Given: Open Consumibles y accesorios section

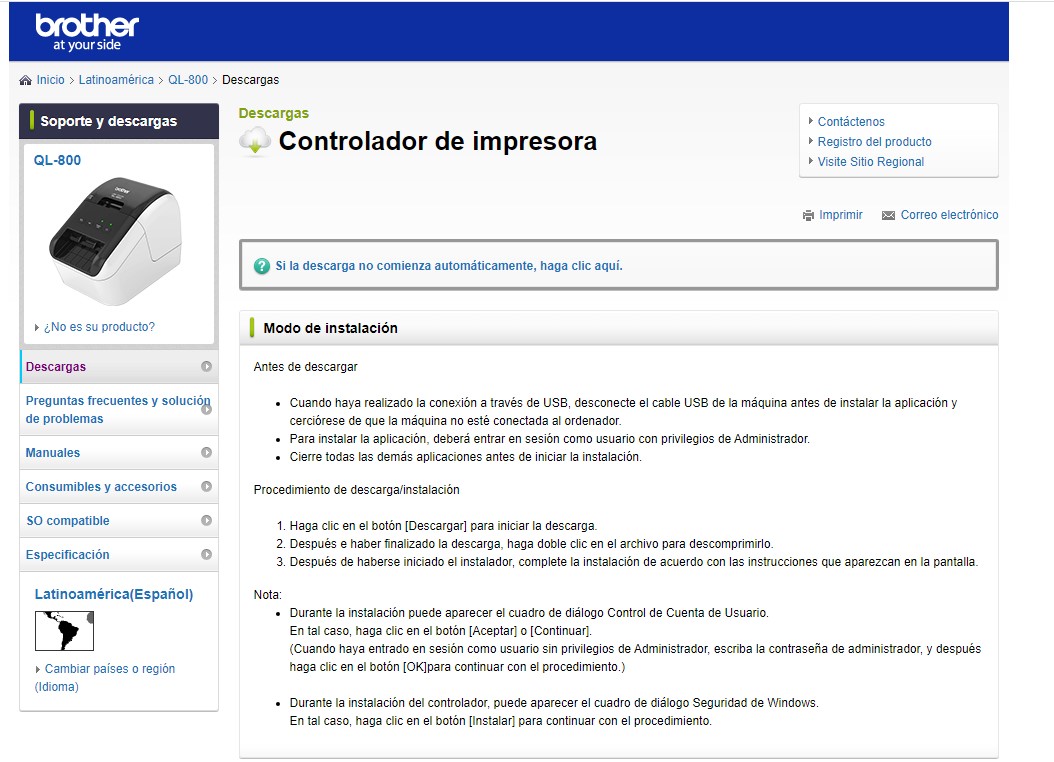Looking at the screenshot, I should [119, 486].
